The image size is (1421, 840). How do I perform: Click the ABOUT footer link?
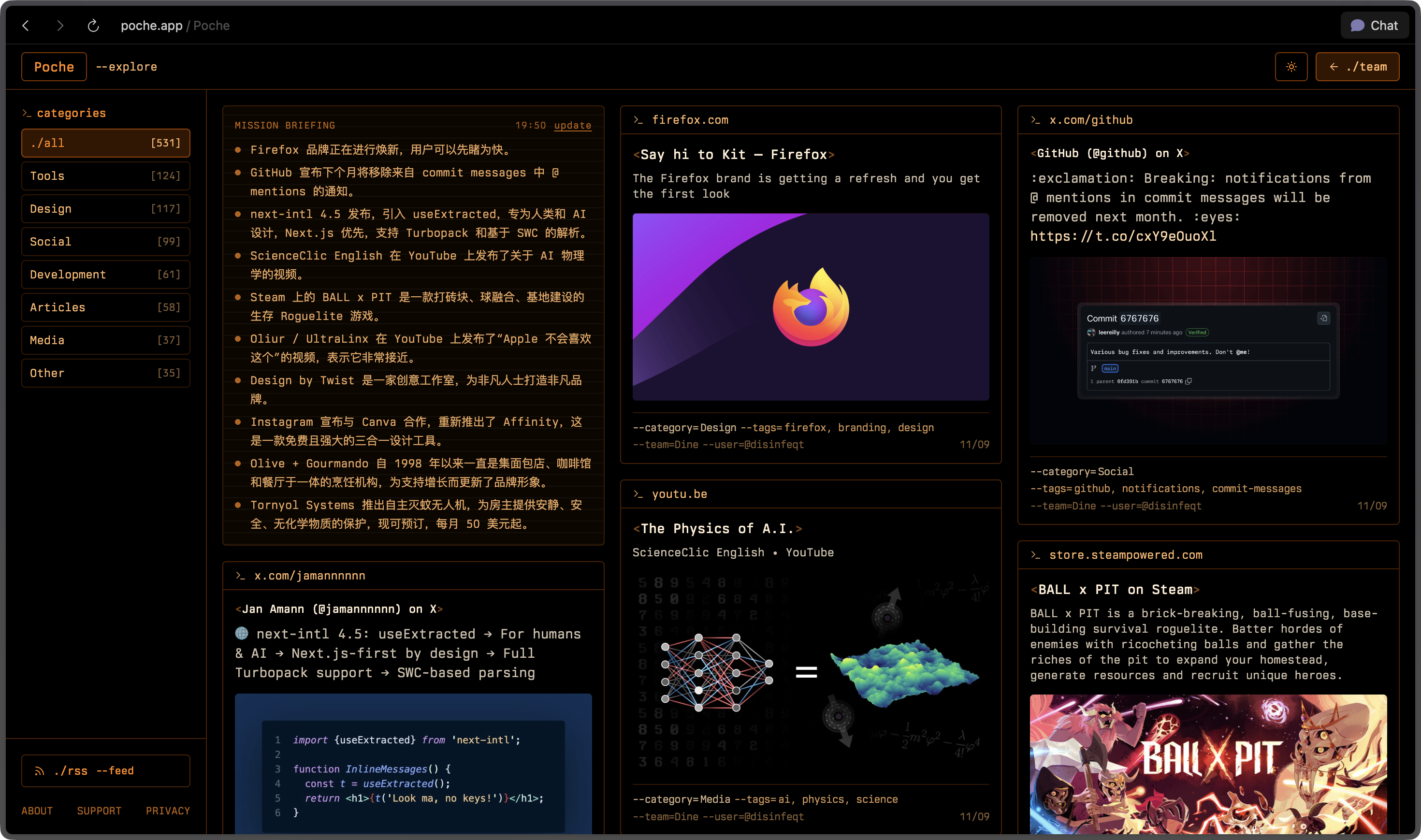(37, 811)
